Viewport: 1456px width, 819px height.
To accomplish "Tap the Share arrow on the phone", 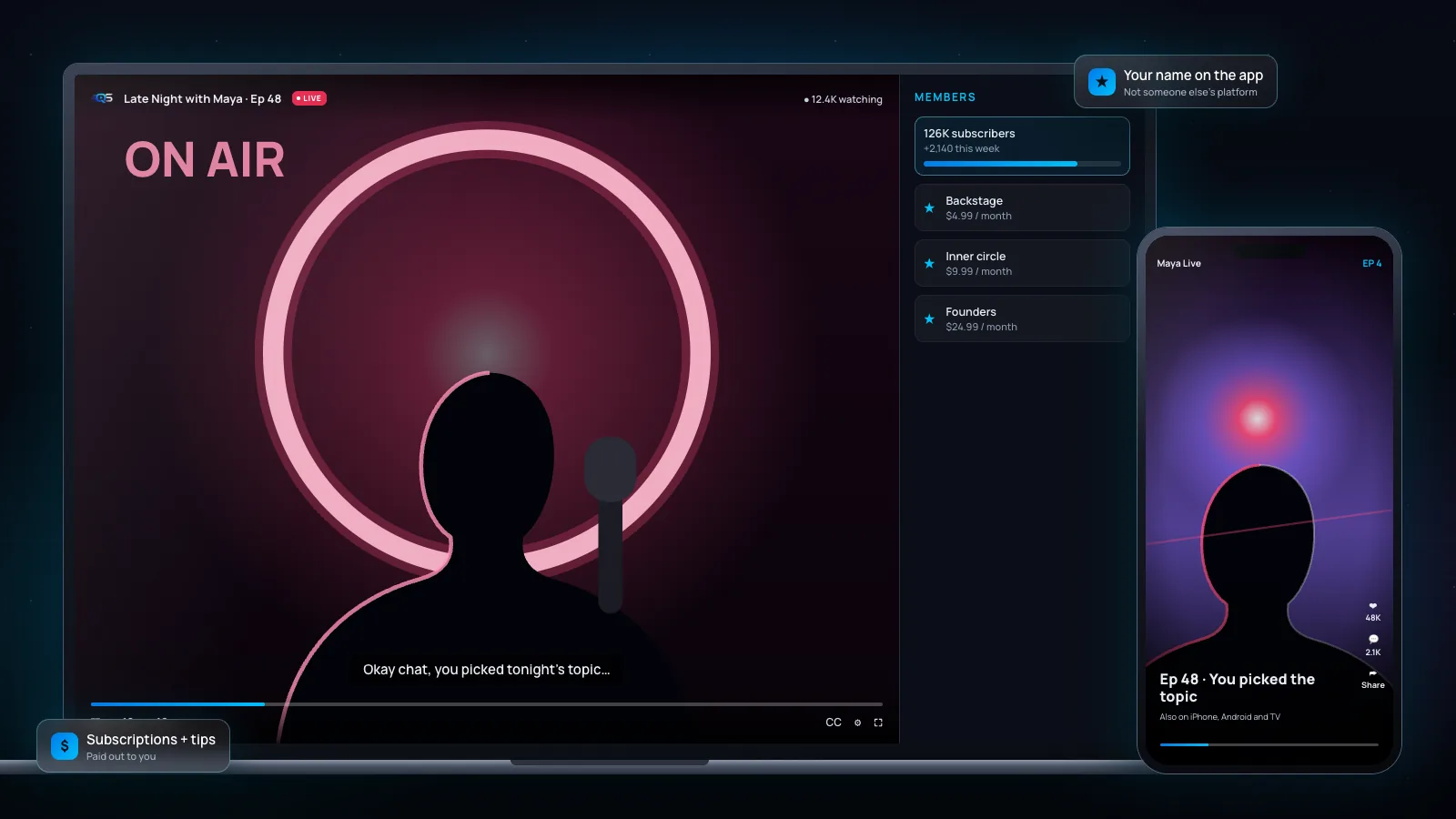I will pyautogui.click(x=1373, y=674).
